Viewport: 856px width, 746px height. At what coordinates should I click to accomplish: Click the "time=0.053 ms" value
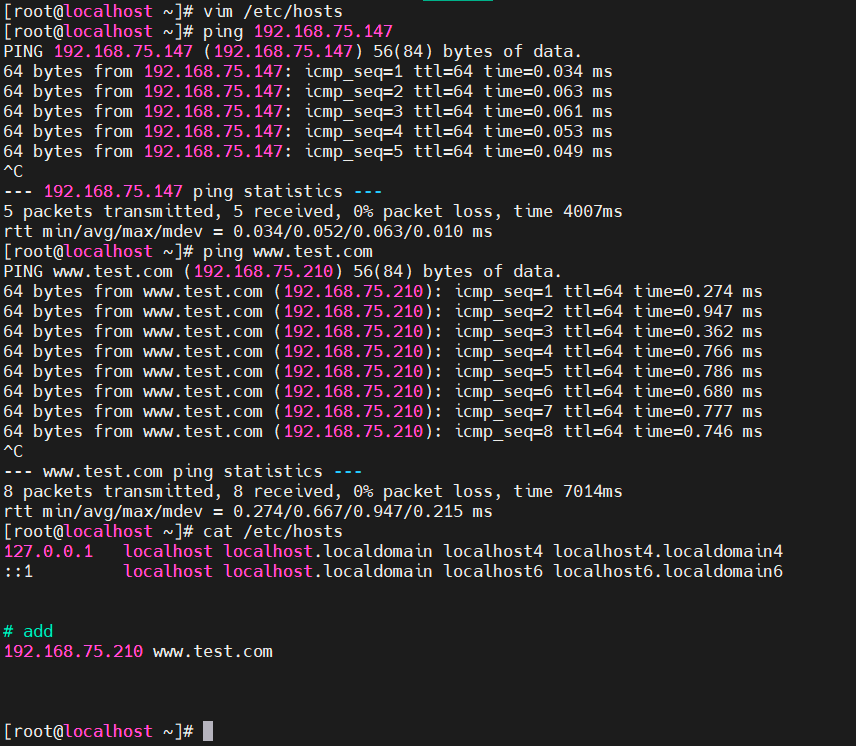(548, 132)
